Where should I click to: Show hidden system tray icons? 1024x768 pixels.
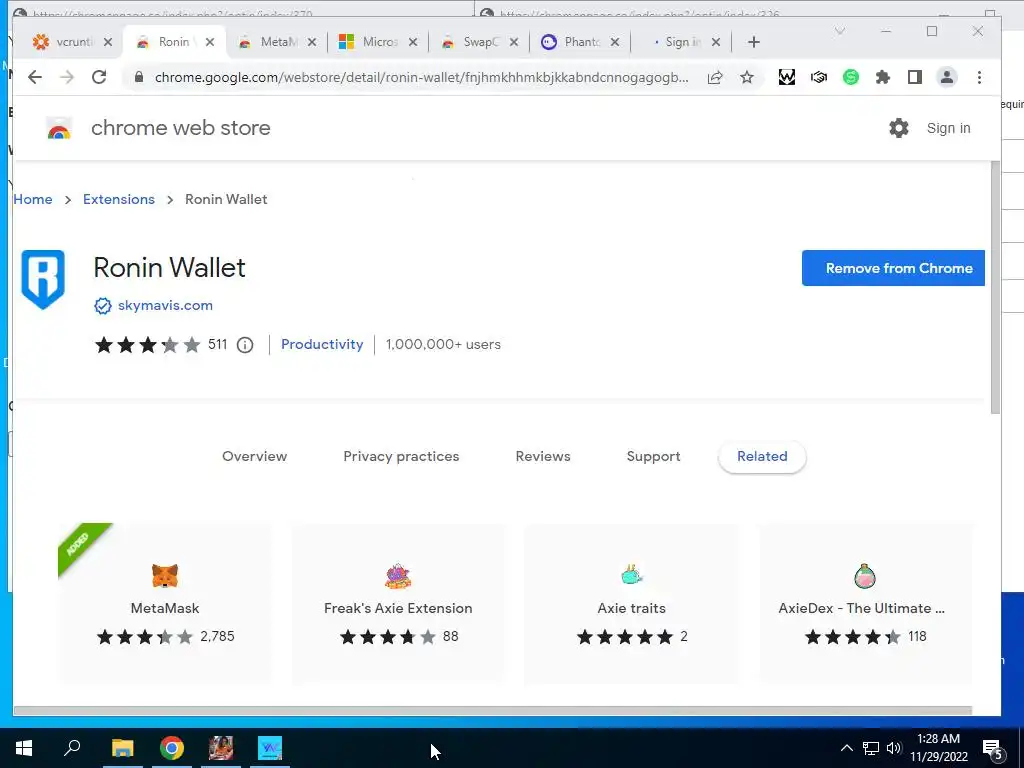tap(846, 748)
